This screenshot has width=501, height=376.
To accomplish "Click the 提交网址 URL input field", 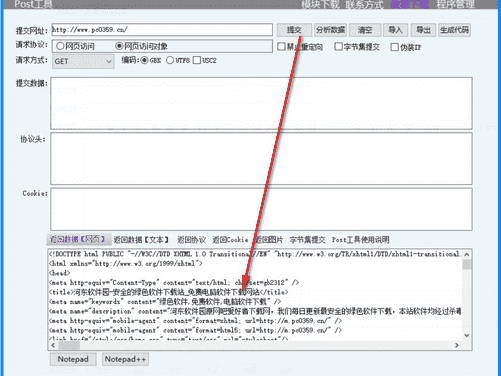I will point(162,30).
